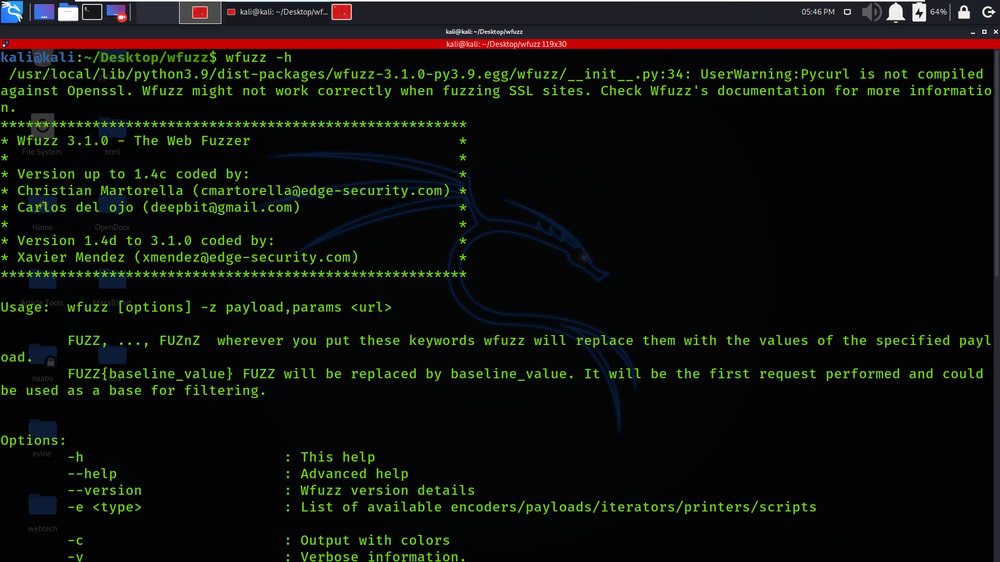This screenshot has width=1000, height=562.
Task: Select the highlighted red taskbar window button
Action: (200, 12)
